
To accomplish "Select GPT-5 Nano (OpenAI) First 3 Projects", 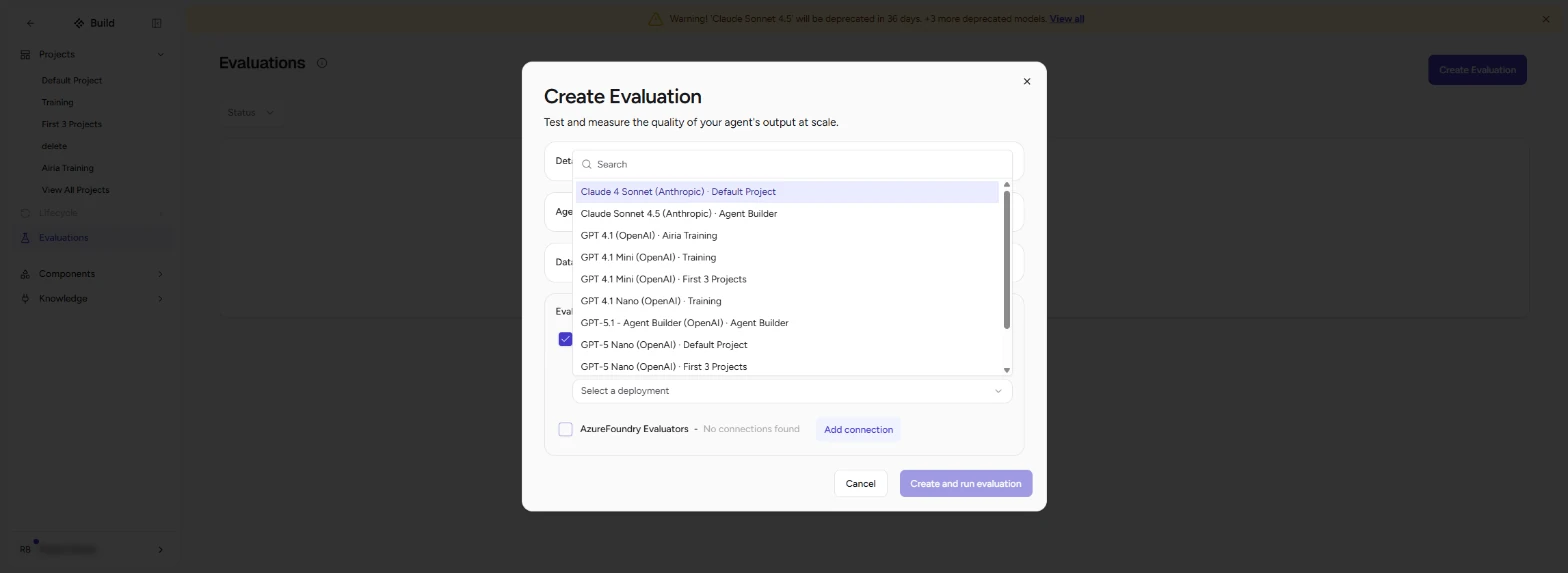I will tap(787, 366).
